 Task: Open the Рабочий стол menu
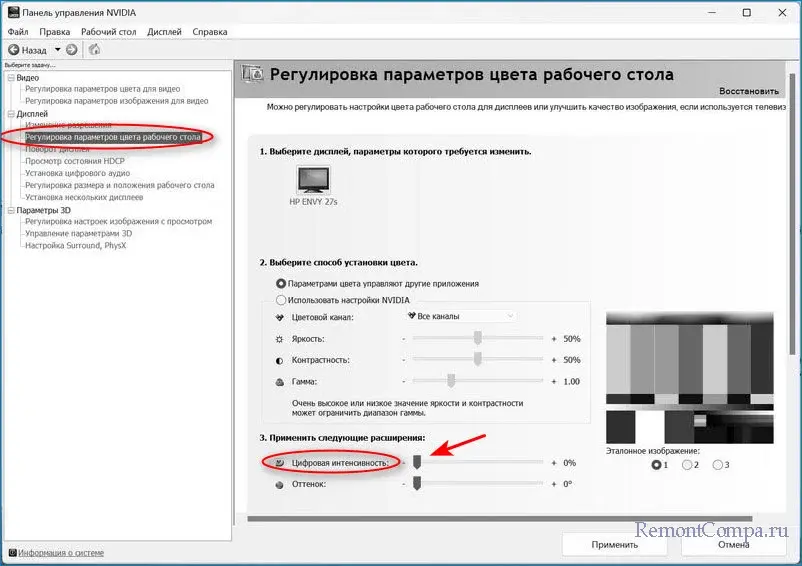tap(108, 32)
